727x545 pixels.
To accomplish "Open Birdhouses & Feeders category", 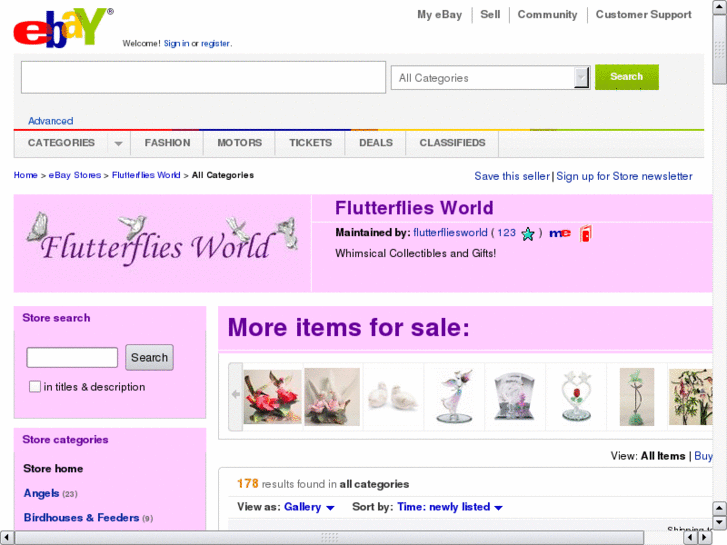I will pos(81,518).
